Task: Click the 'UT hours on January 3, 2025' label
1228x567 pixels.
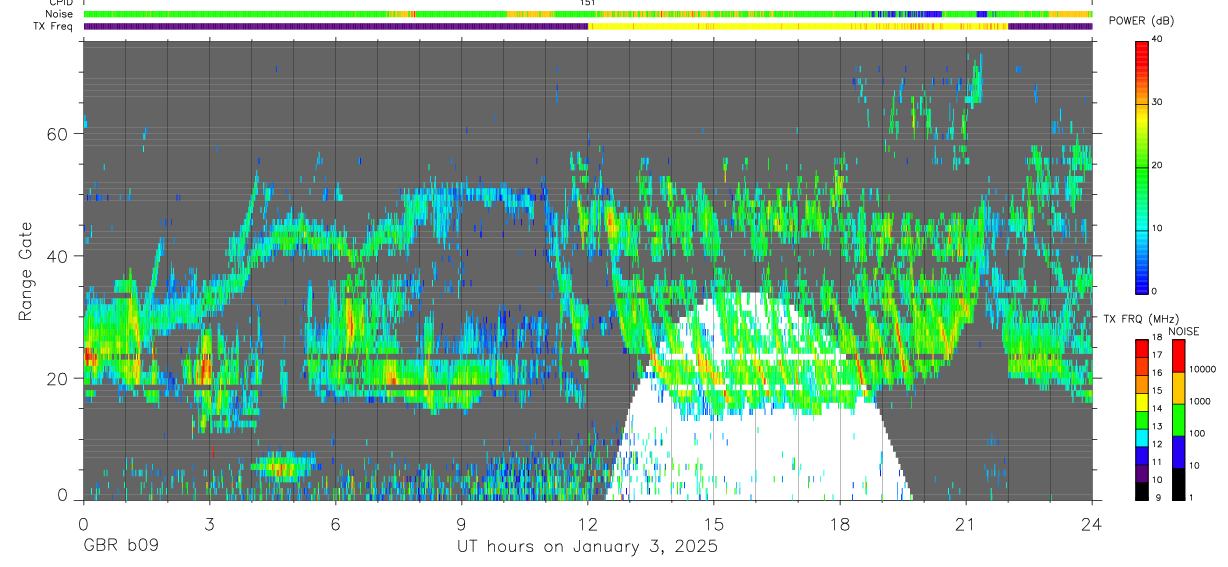Action: (x=587, y=547)
